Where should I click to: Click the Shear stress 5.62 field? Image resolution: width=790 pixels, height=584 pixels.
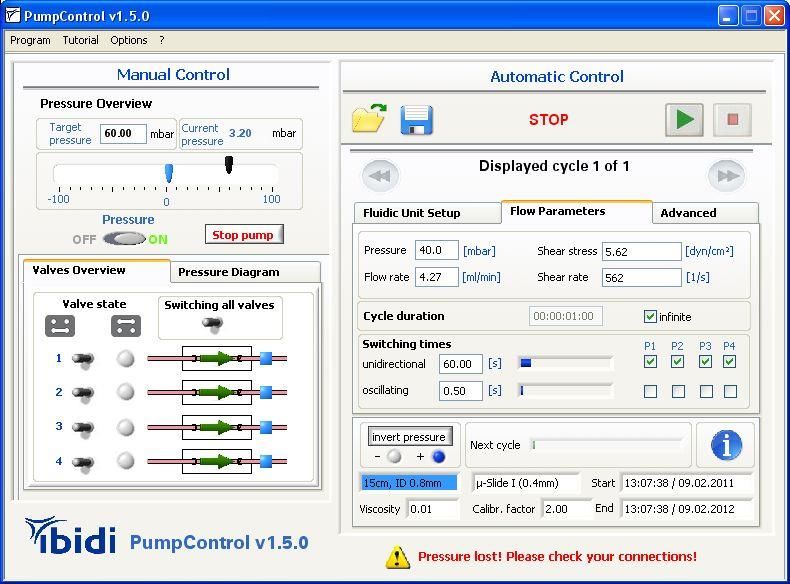(641, 251)
